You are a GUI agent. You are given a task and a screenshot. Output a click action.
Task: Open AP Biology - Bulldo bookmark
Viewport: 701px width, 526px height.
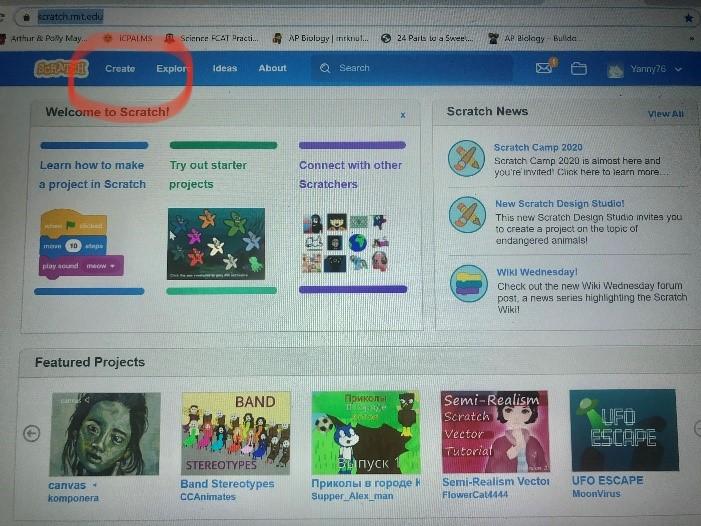pyautogui.click(x=532, y=38)
